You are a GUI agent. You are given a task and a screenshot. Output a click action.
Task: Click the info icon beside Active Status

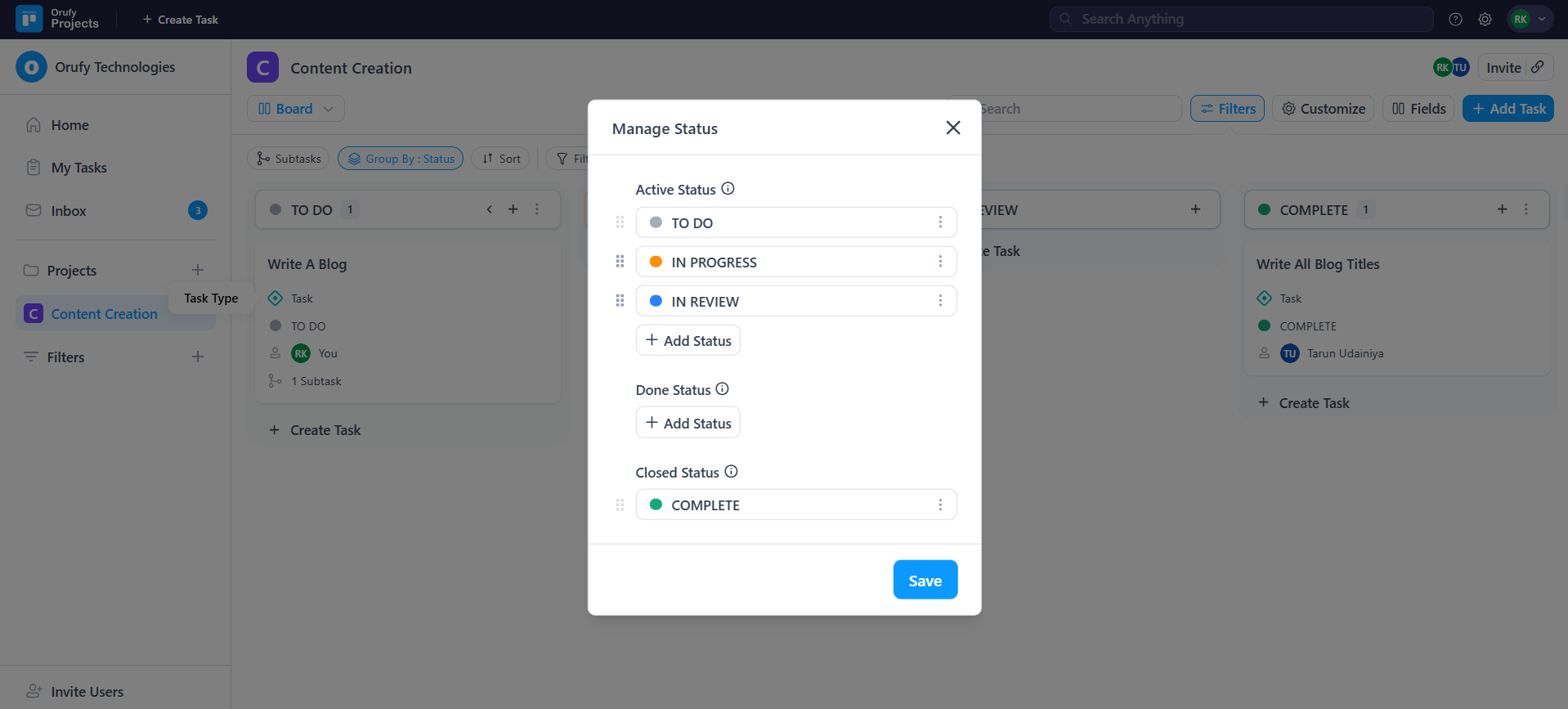[x=728, y=189]
